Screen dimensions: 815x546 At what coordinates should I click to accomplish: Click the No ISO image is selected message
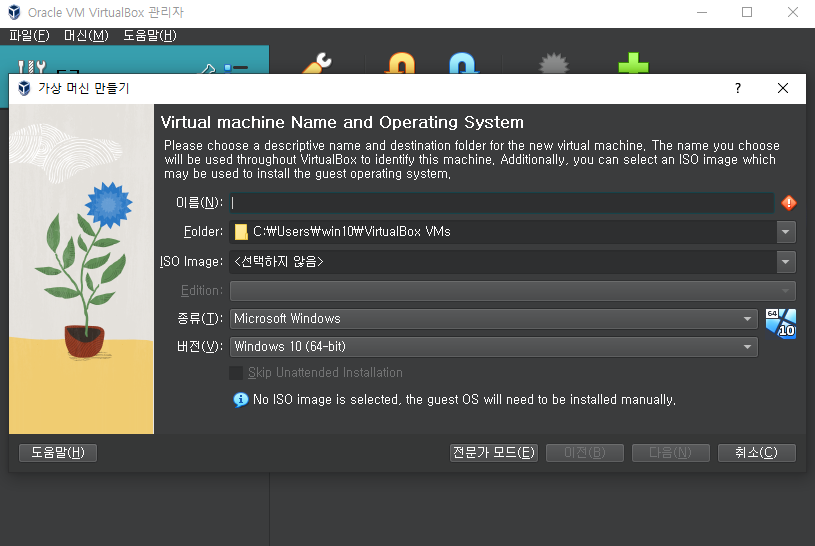[464, 399]
